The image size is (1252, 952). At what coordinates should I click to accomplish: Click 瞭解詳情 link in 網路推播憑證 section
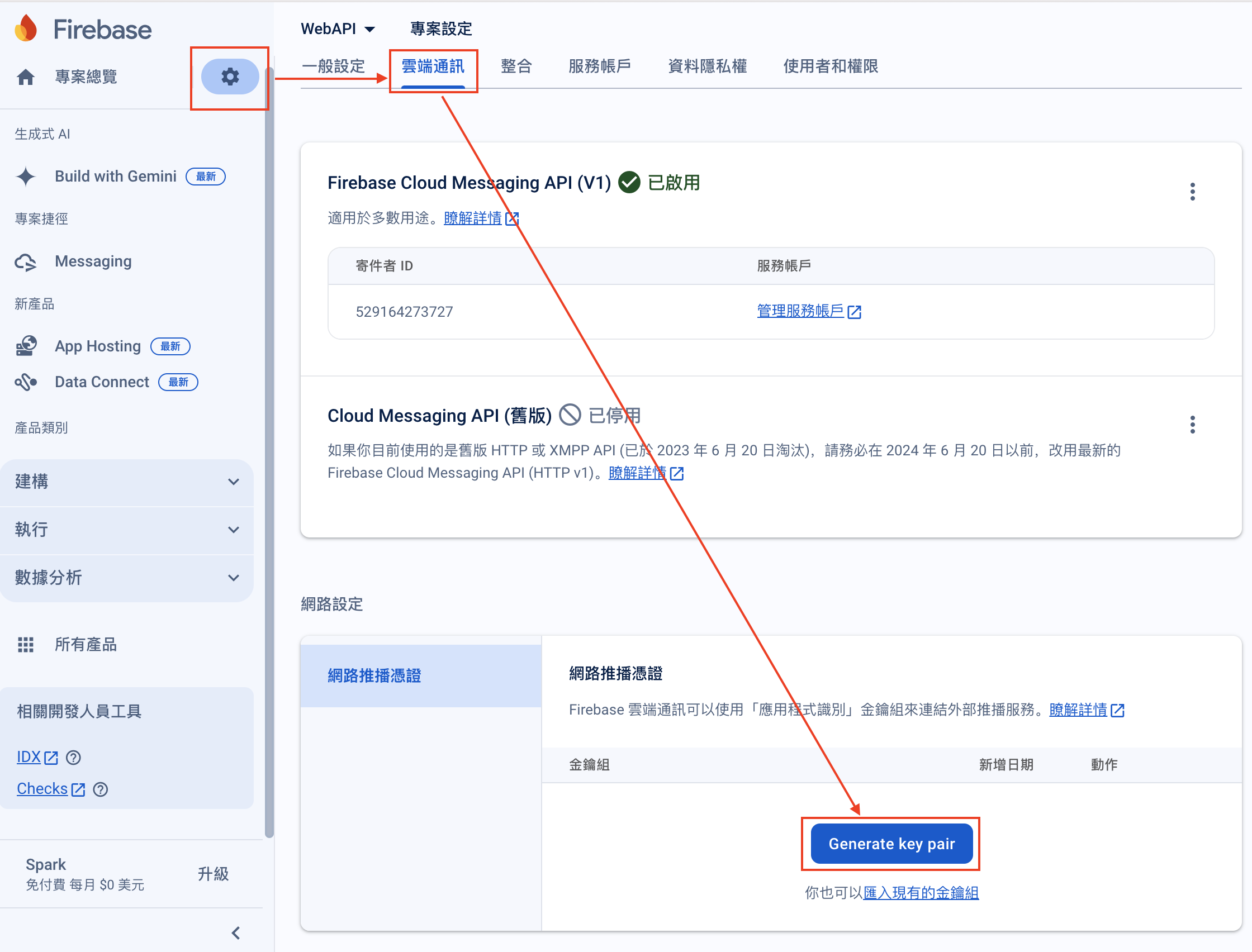(x=1078, y=710)
